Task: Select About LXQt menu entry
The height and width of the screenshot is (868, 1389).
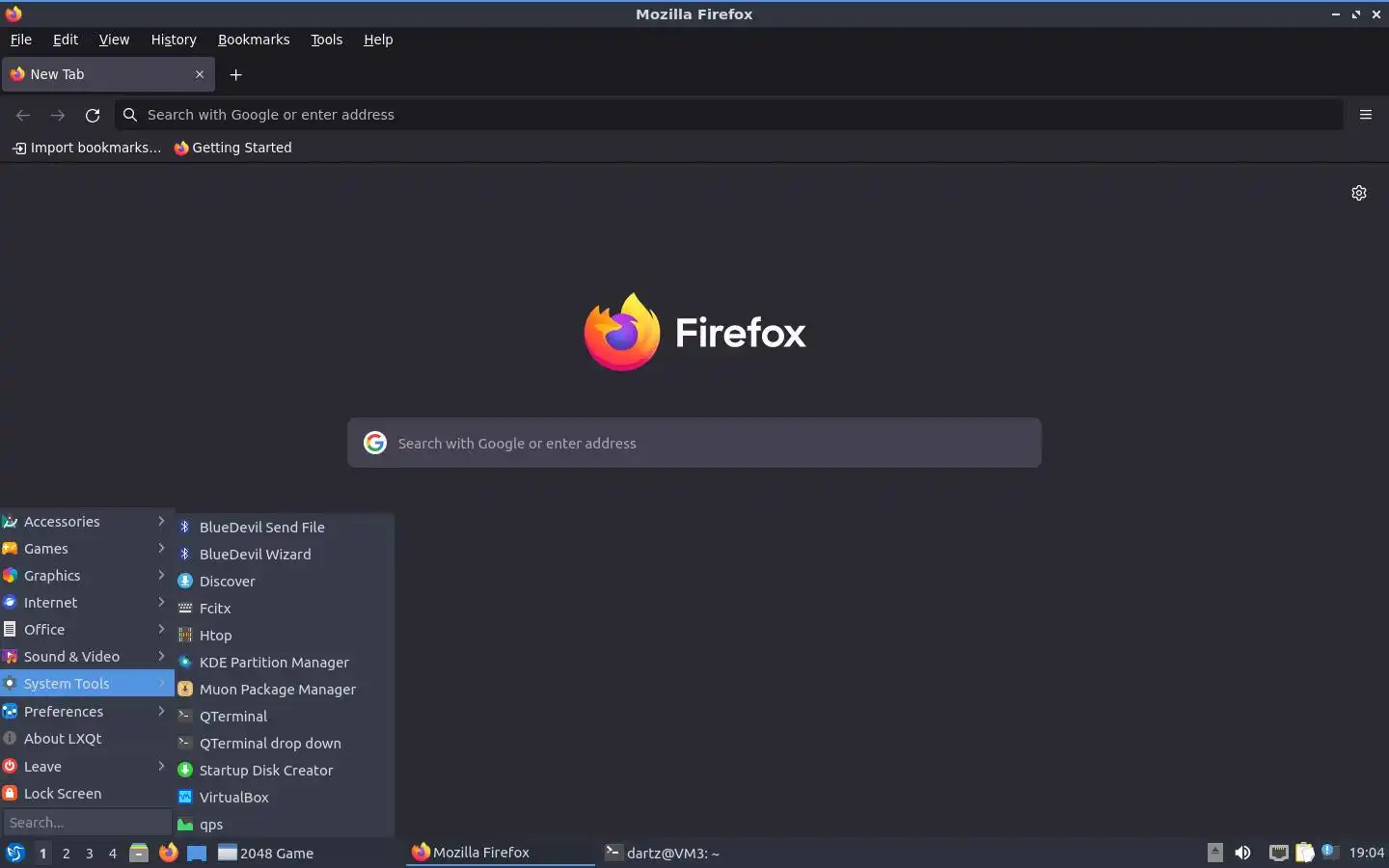Action: [87, 739]
